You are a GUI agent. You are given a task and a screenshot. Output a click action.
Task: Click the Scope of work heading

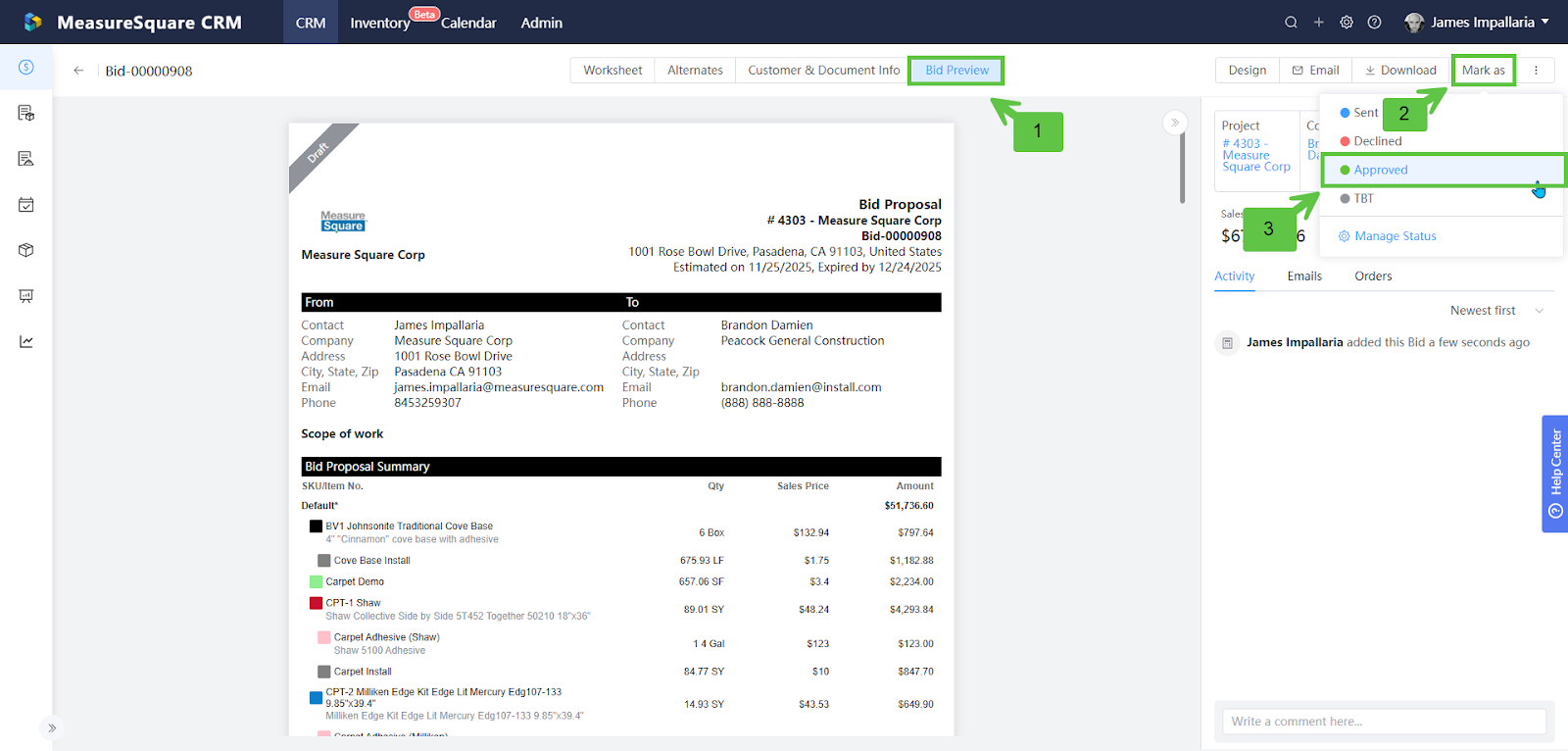(342, 434)
